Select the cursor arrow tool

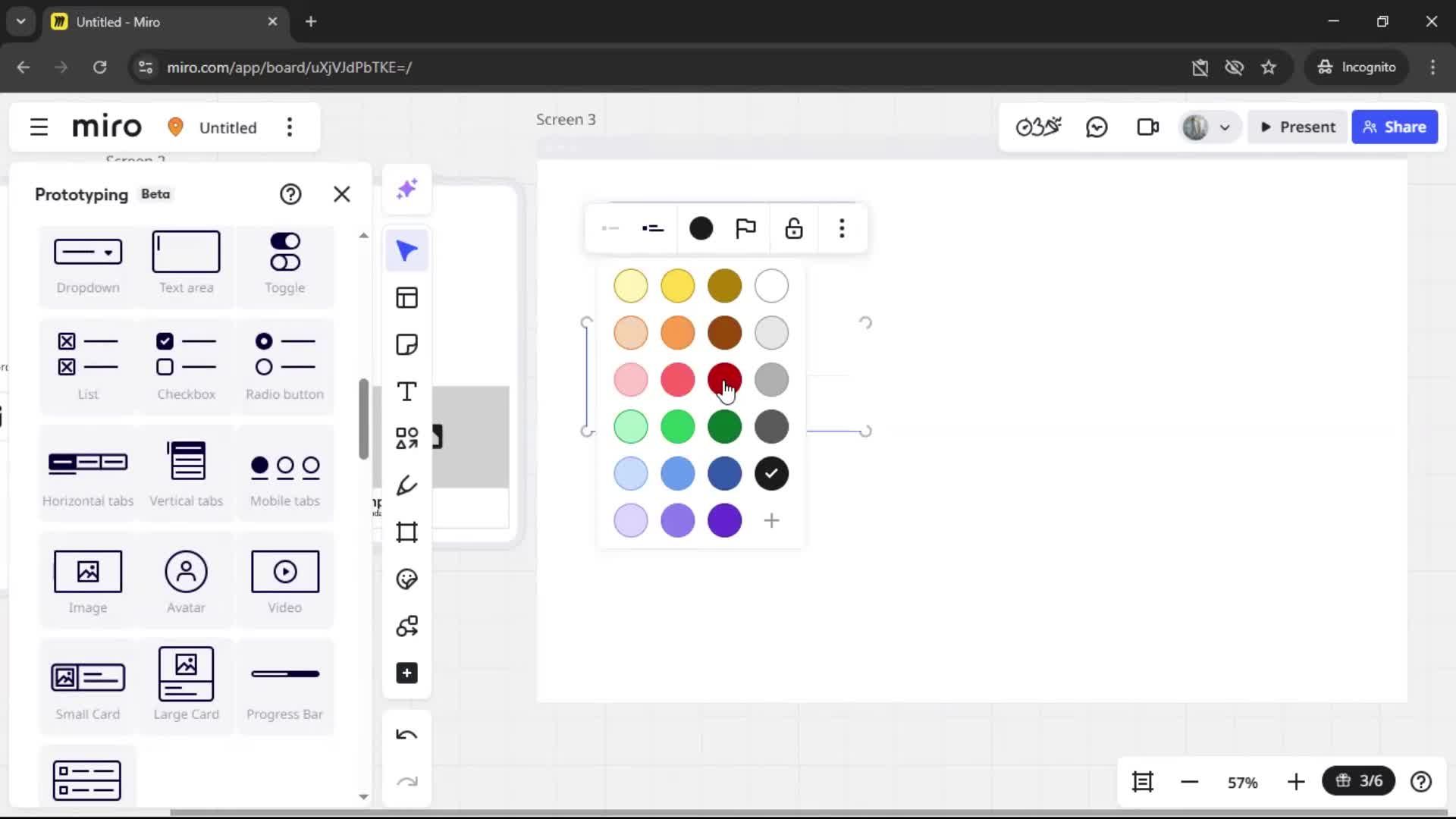click(407, 251)
